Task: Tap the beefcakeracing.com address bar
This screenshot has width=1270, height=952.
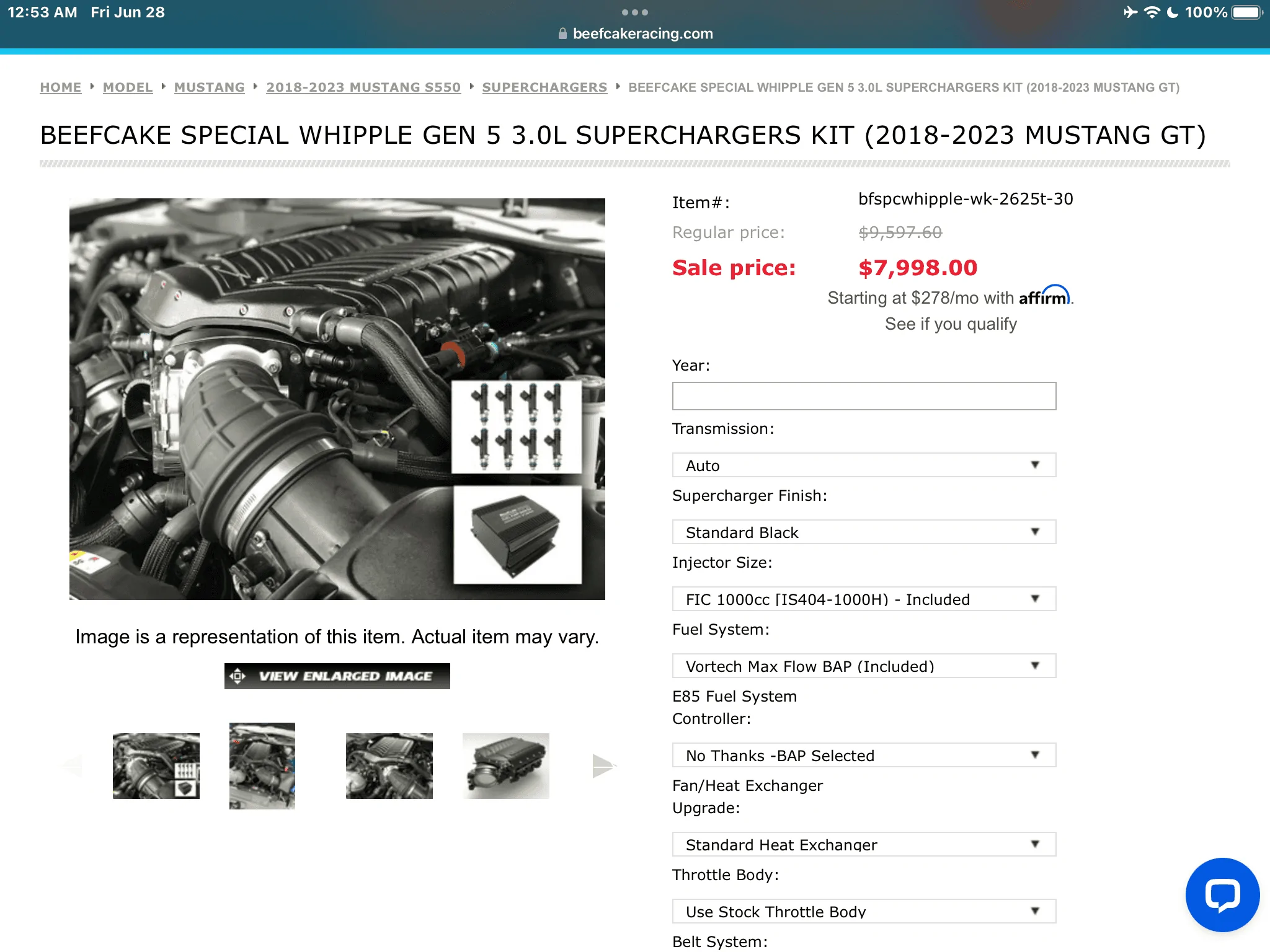Action: pos(635,33)
